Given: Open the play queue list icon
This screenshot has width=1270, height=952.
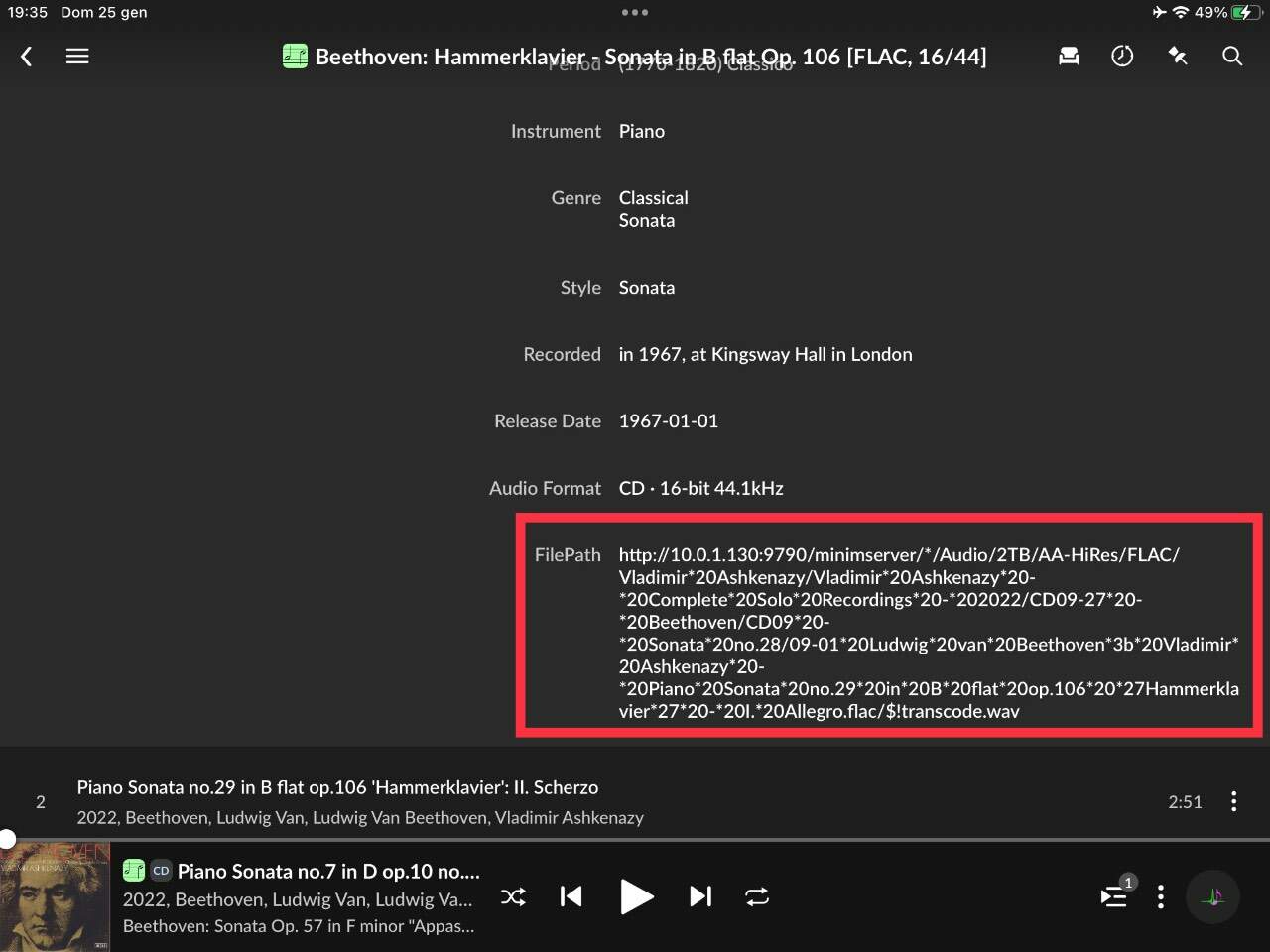Looking at the screenshot, I should pos(1114,897).
